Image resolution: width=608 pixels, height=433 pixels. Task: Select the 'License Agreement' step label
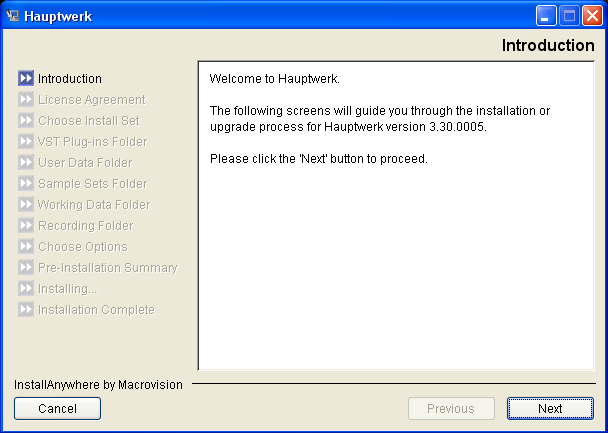click(92, 100)
